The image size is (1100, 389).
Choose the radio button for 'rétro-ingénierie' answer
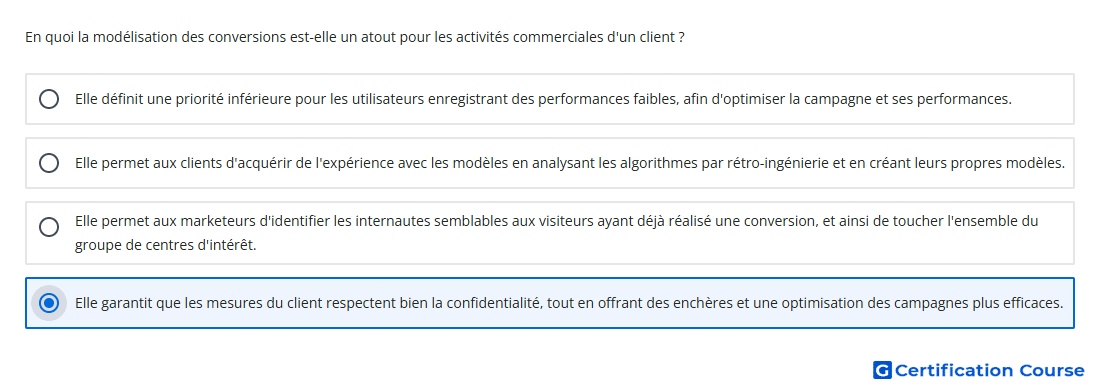(48, 163)
